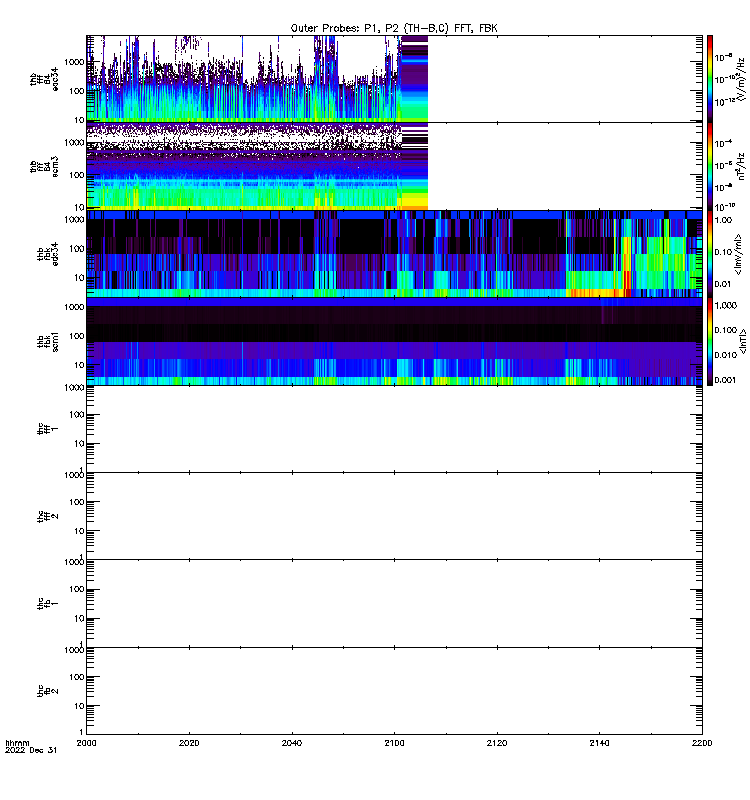Click the 2100 time tick label
This screenshot has width=750, height=800.
[x=394, y=743]
